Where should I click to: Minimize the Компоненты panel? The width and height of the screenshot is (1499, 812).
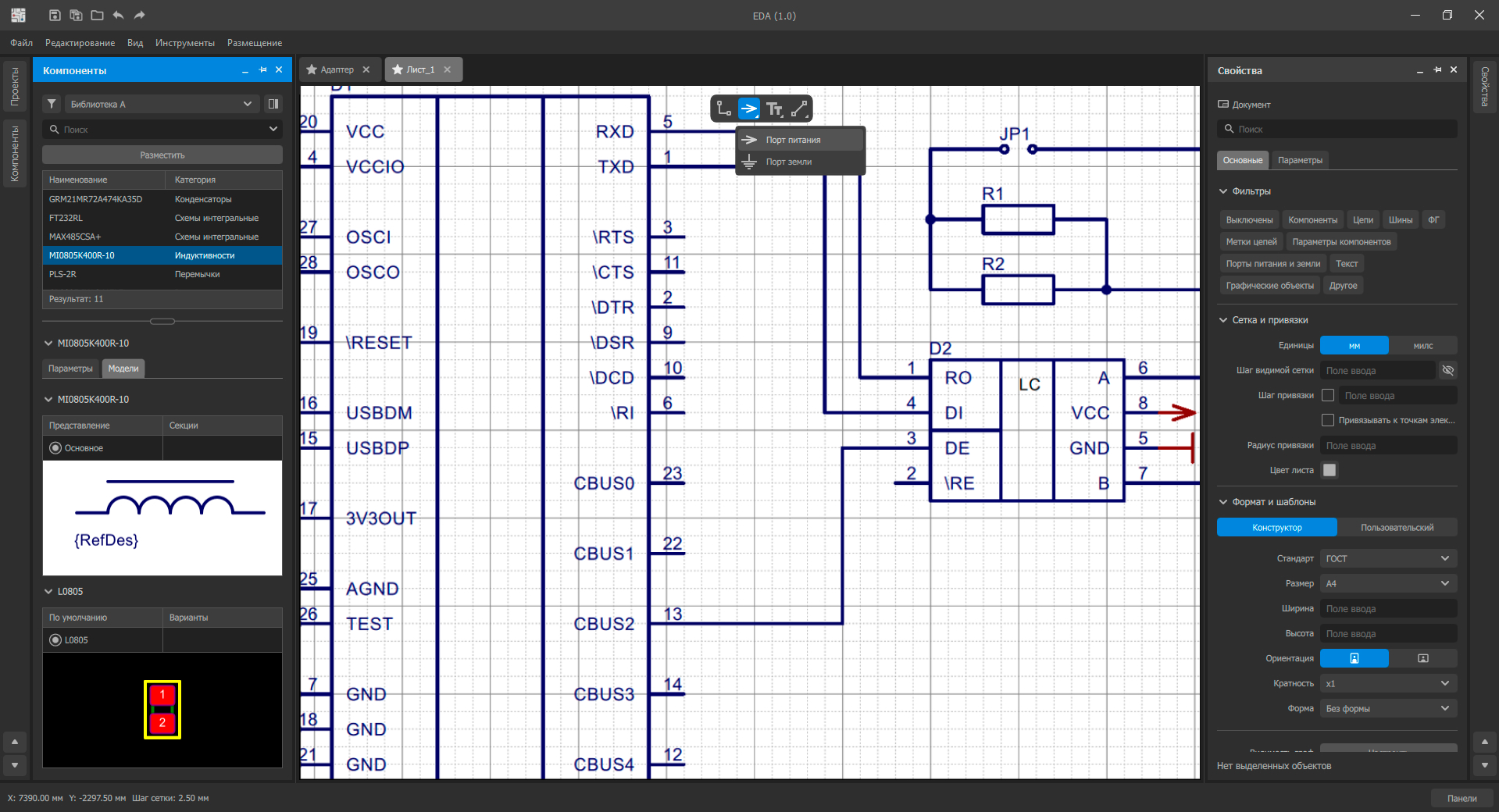[x=245, y=70]
